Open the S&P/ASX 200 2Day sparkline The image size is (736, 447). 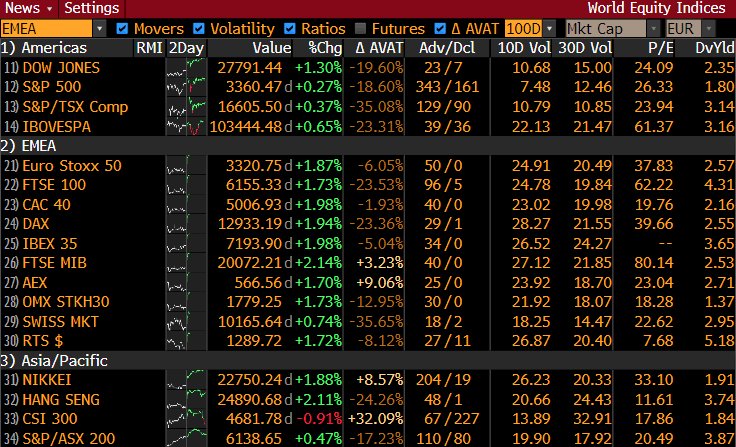pos(186,438)
